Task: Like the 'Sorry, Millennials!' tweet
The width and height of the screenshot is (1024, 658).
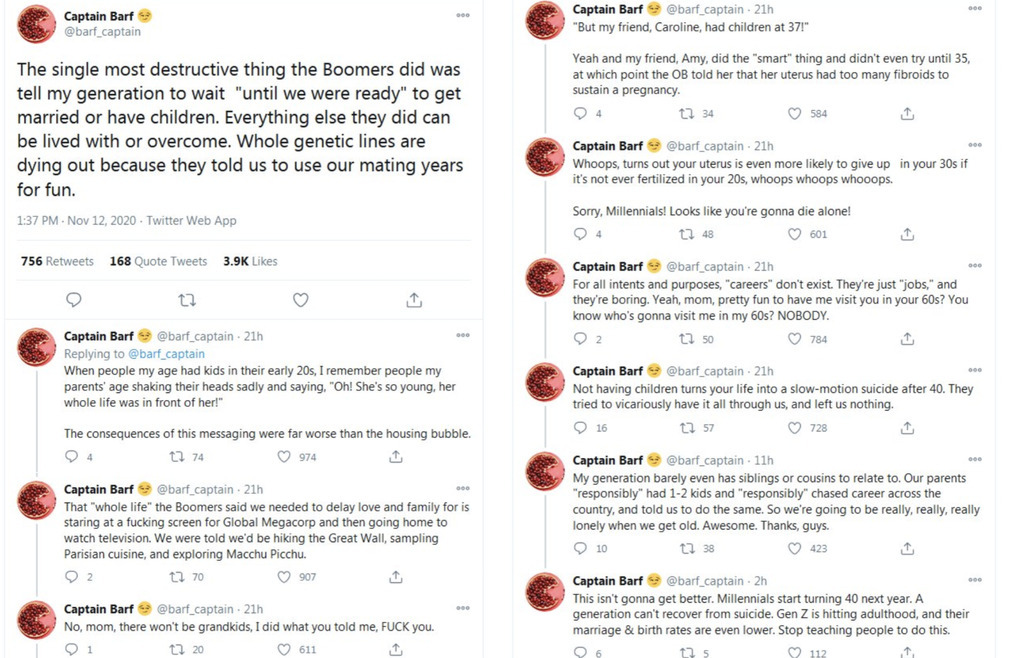Action: [x=795, y=235]
